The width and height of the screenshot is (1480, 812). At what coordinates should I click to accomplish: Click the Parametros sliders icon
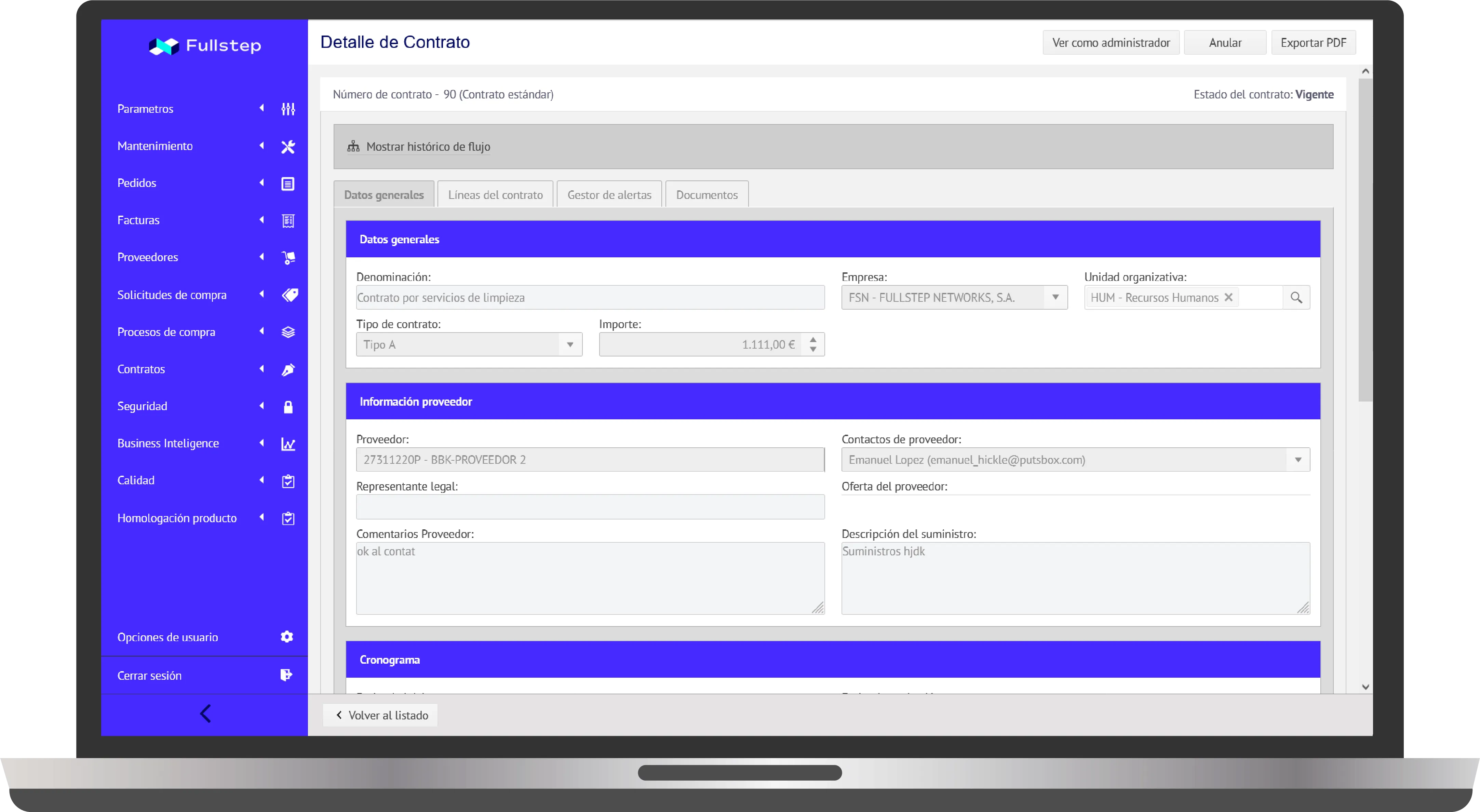[x=288, y=109]
